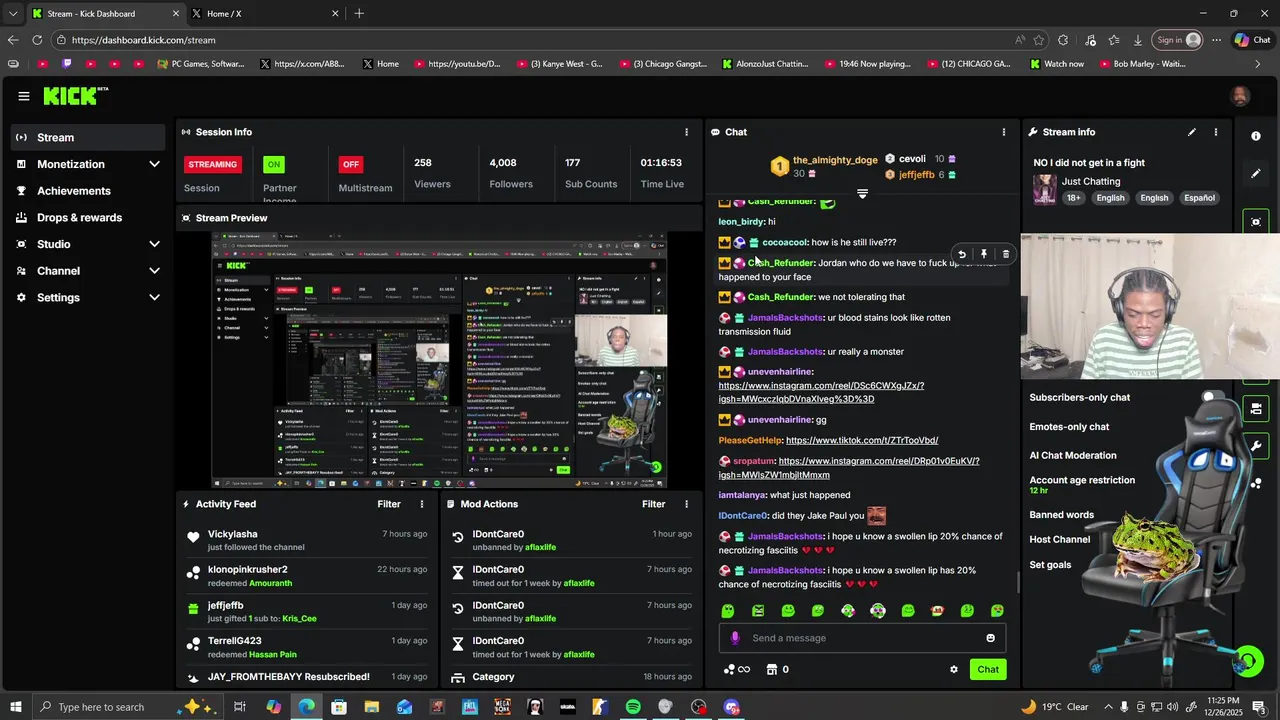Open the shop icon showing 0
Screen dimensions: 1280x720
pos(778,670)
